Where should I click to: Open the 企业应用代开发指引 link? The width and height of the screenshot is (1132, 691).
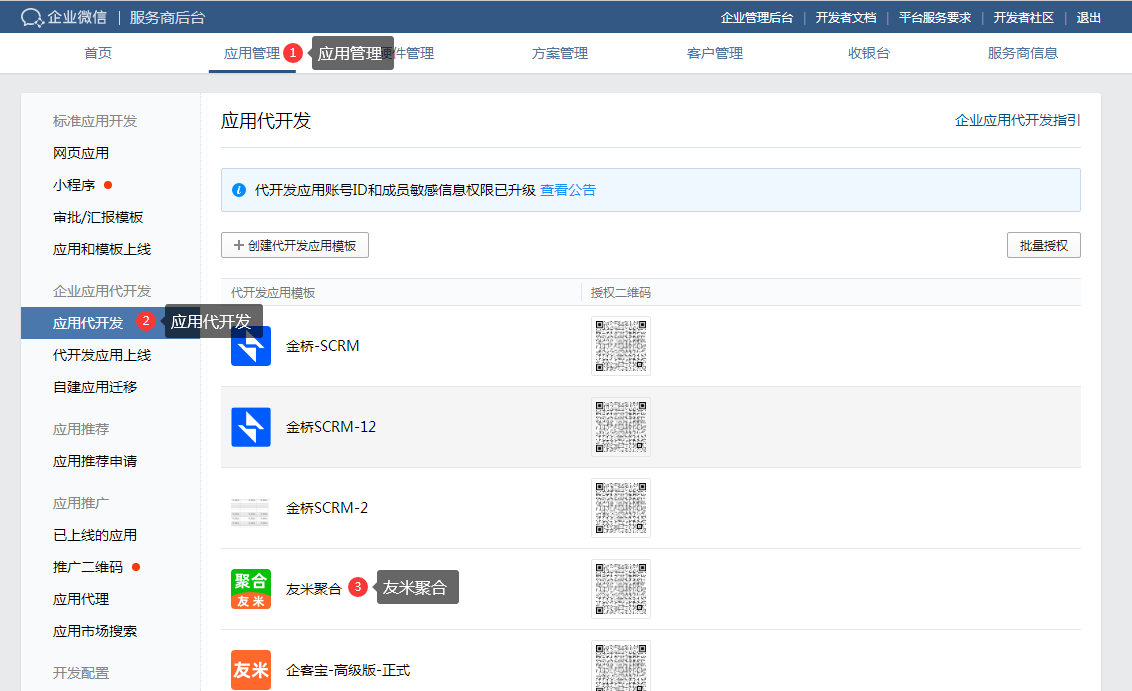(x=1017, y=120)
